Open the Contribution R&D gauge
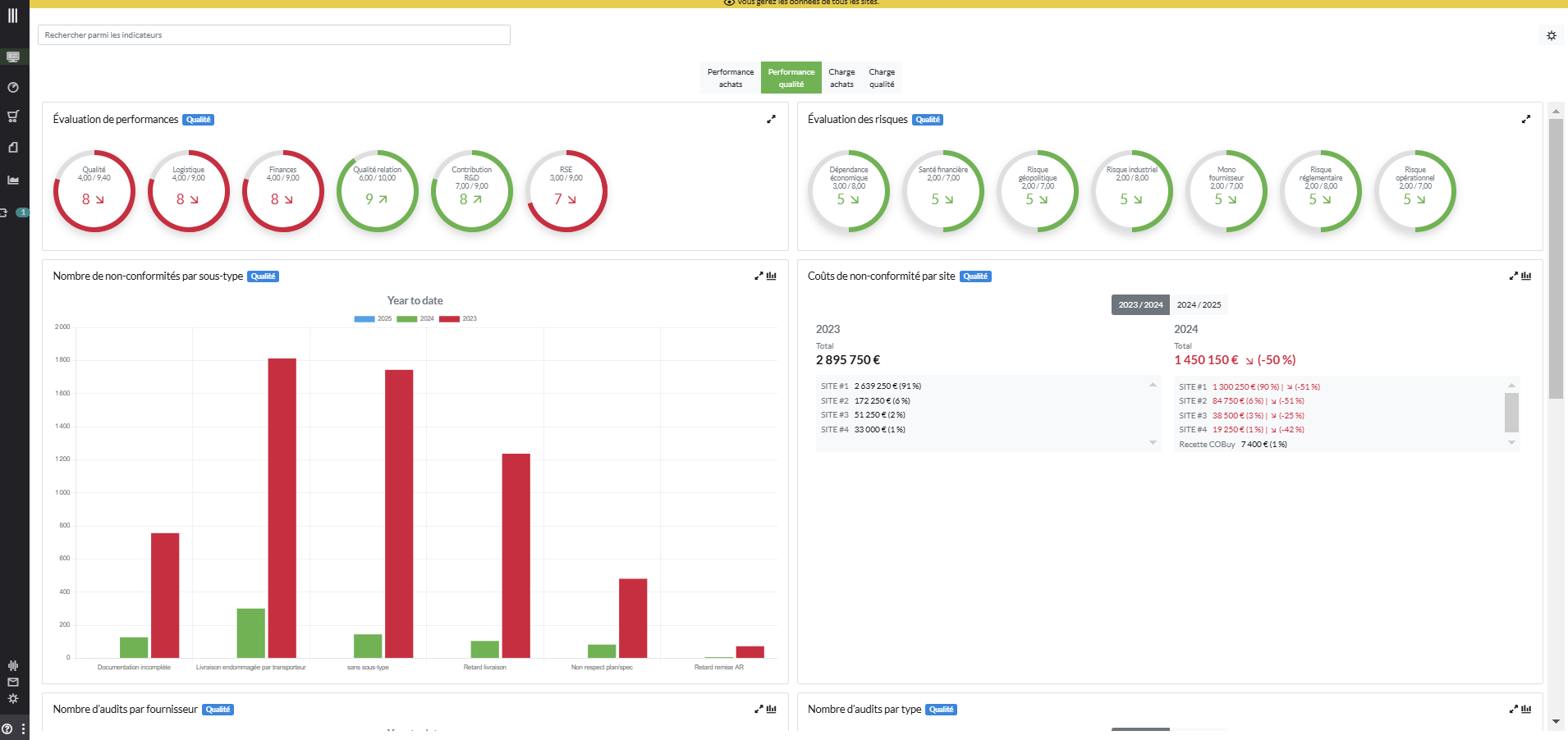This screenshot has width=1568, height=740. [472, 191]
